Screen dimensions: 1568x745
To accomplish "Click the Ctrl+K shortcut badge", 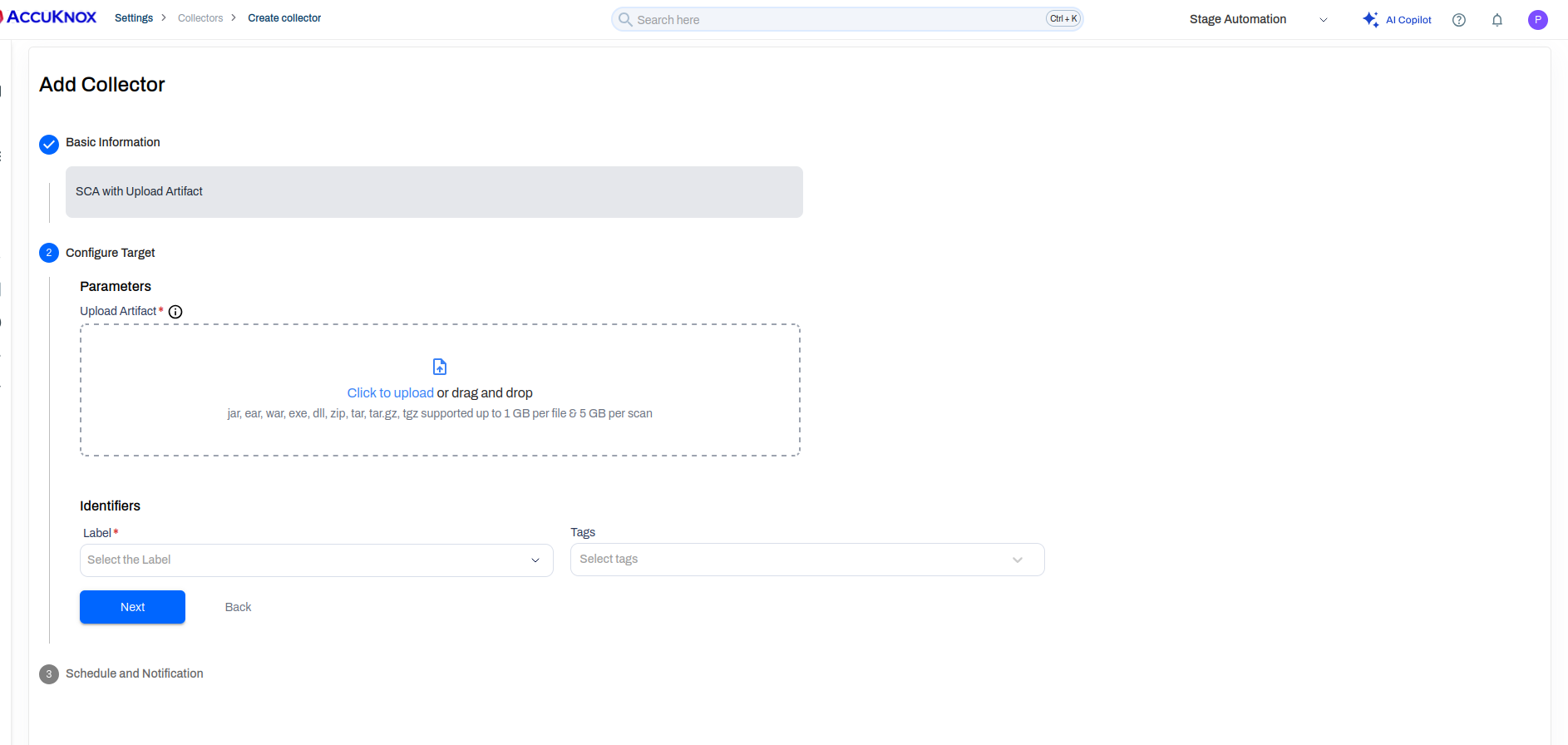I will point(1063,19).
